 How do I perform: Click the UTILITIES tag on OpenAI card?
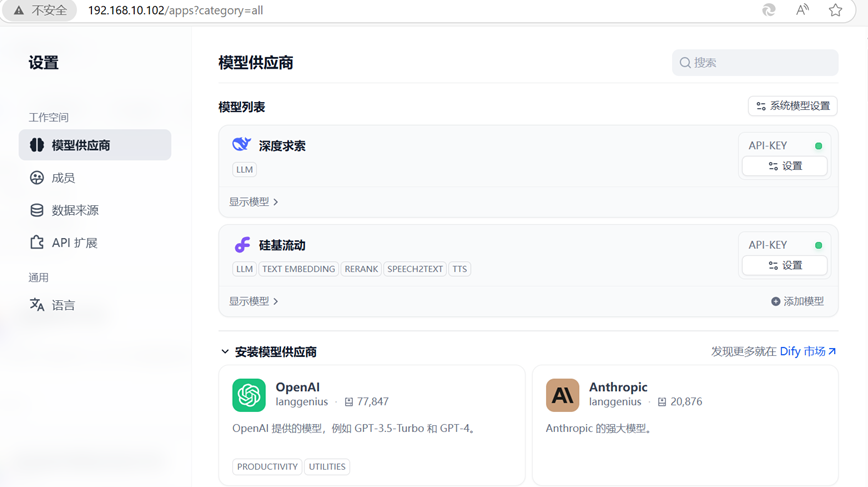pos(327,467)
